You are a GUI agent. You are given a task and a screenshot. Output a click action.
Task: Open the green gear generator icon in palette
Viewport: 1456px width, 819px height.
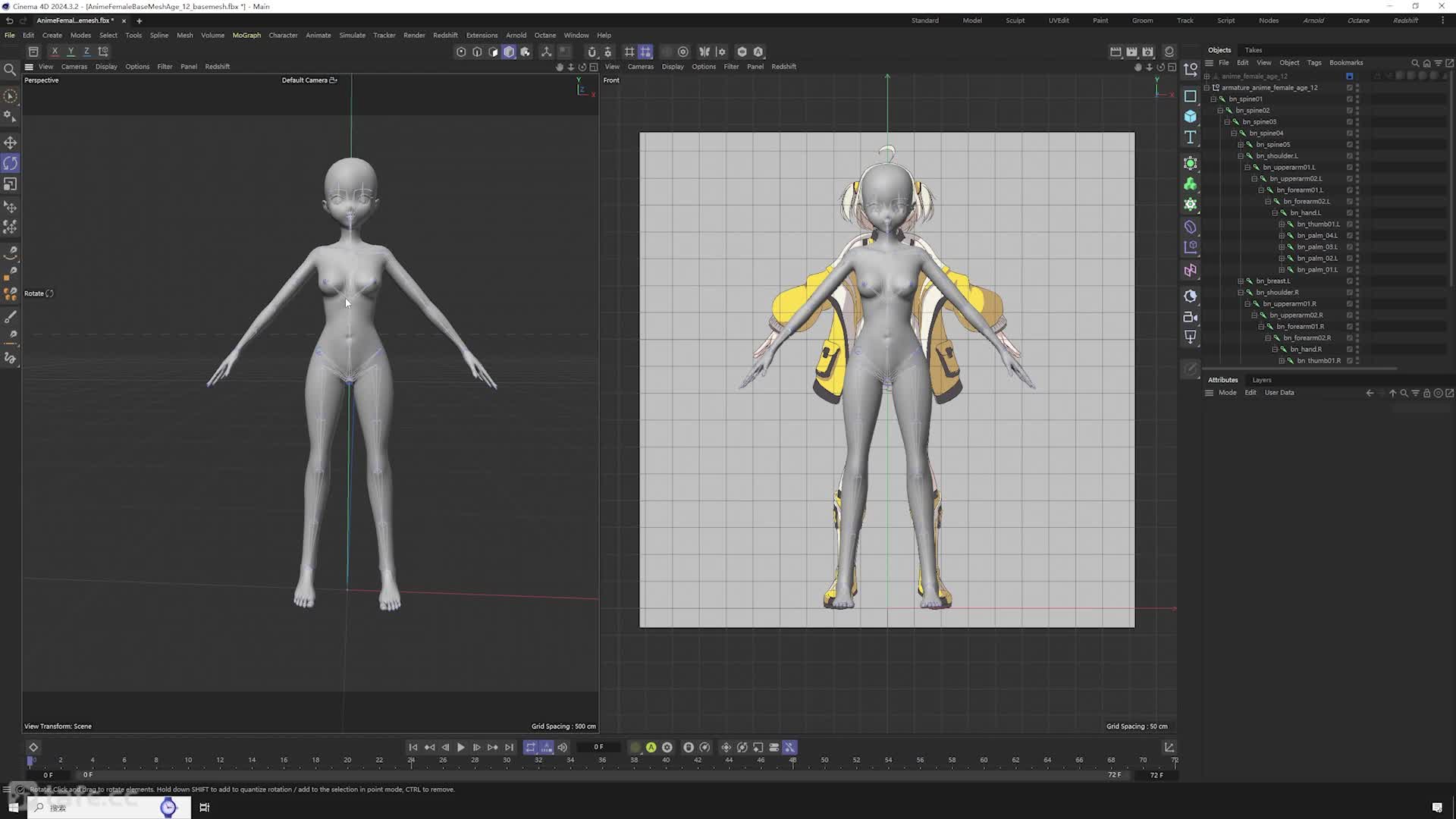click(x=1191, y=204)
